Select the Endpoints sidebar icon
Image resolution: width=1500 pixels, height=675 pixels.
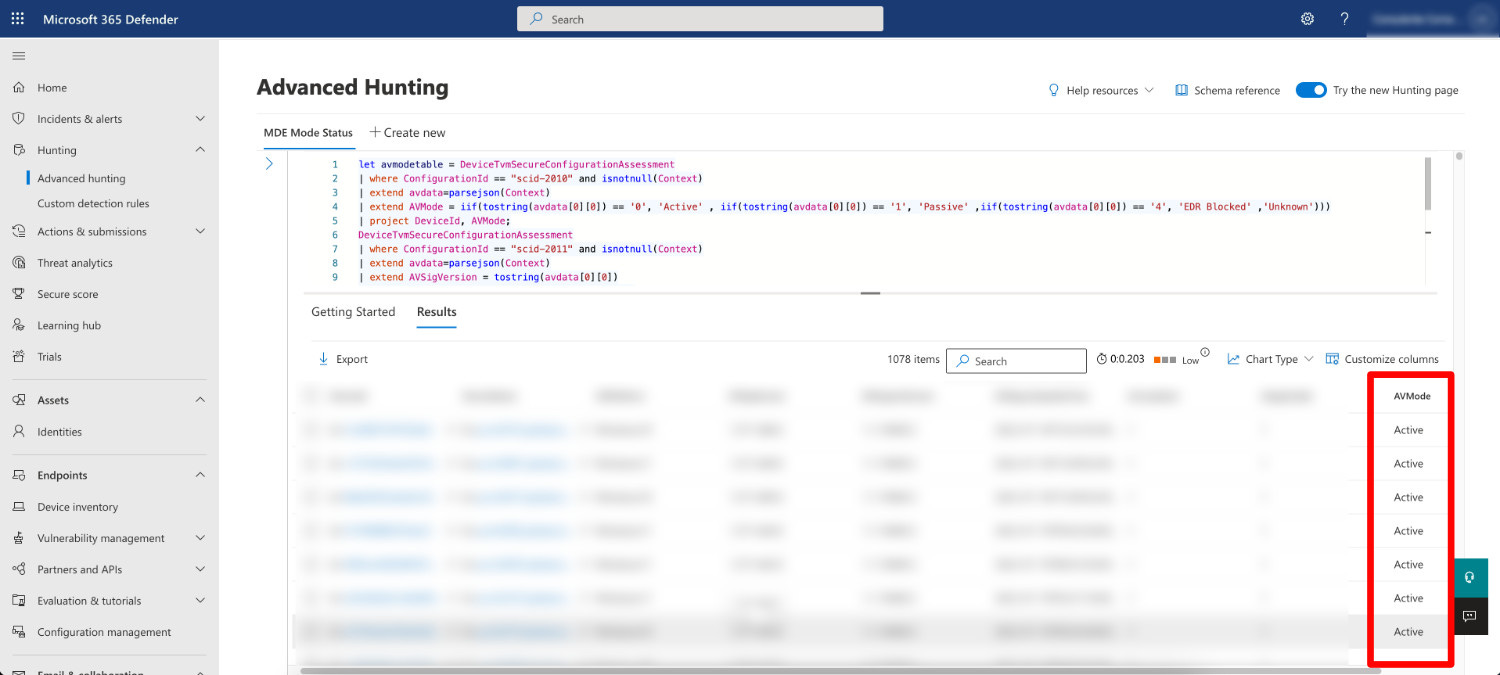pos(18,475)
